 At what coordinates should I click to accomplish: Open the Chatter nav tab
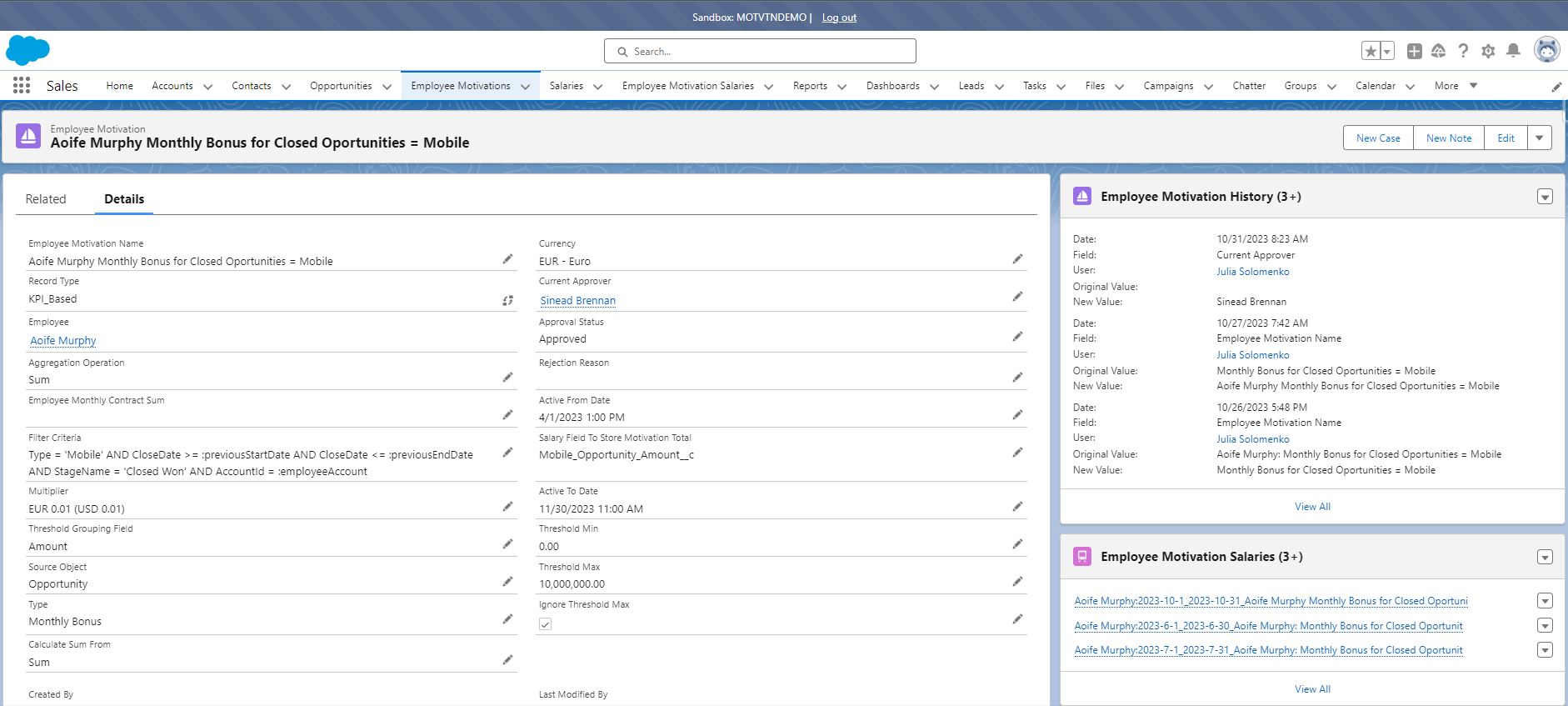tap(1249, 86)
